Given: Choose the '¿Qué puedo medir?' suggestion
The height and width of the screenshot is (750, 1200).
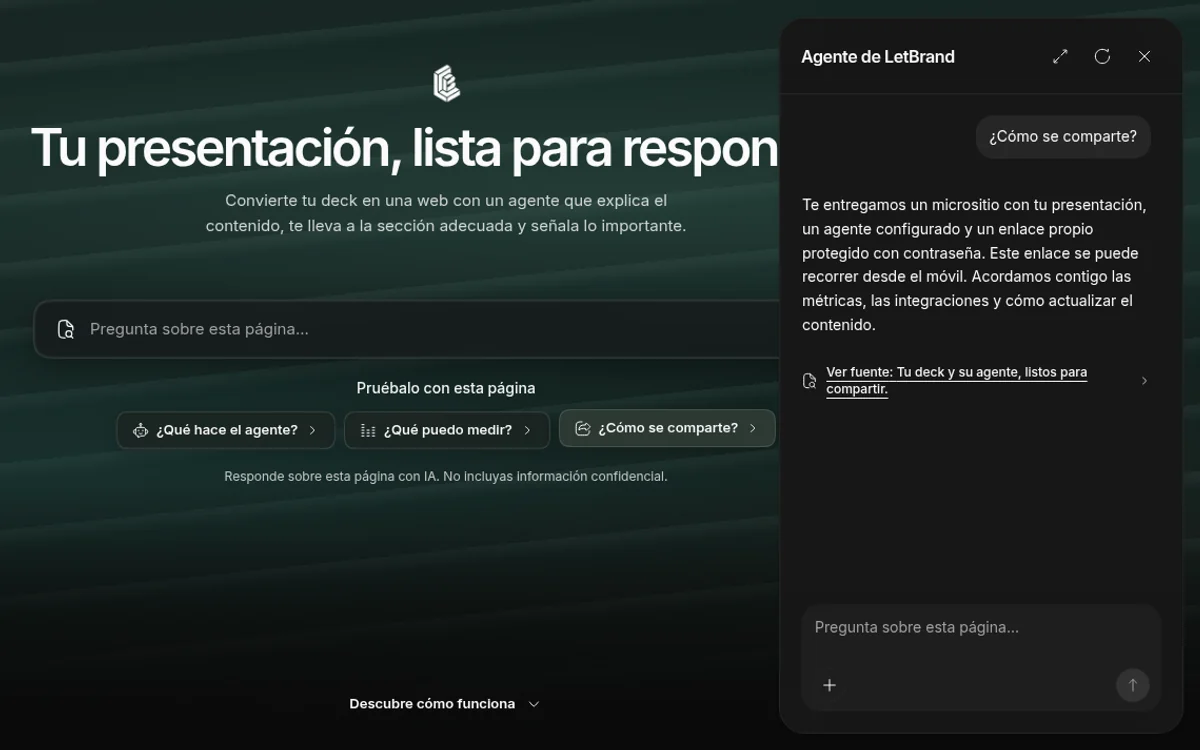Looking at the screenshot, I should [x=447, y=430].
